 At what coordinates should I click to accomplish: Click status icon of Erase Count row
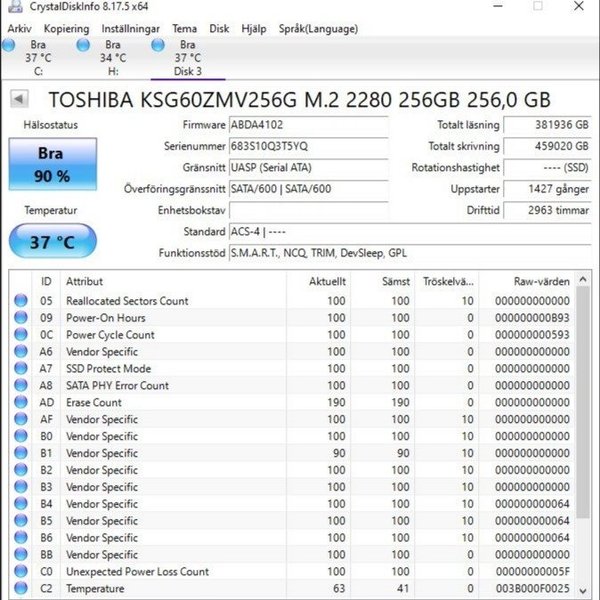pyautogui.click(x=21, y=402)
